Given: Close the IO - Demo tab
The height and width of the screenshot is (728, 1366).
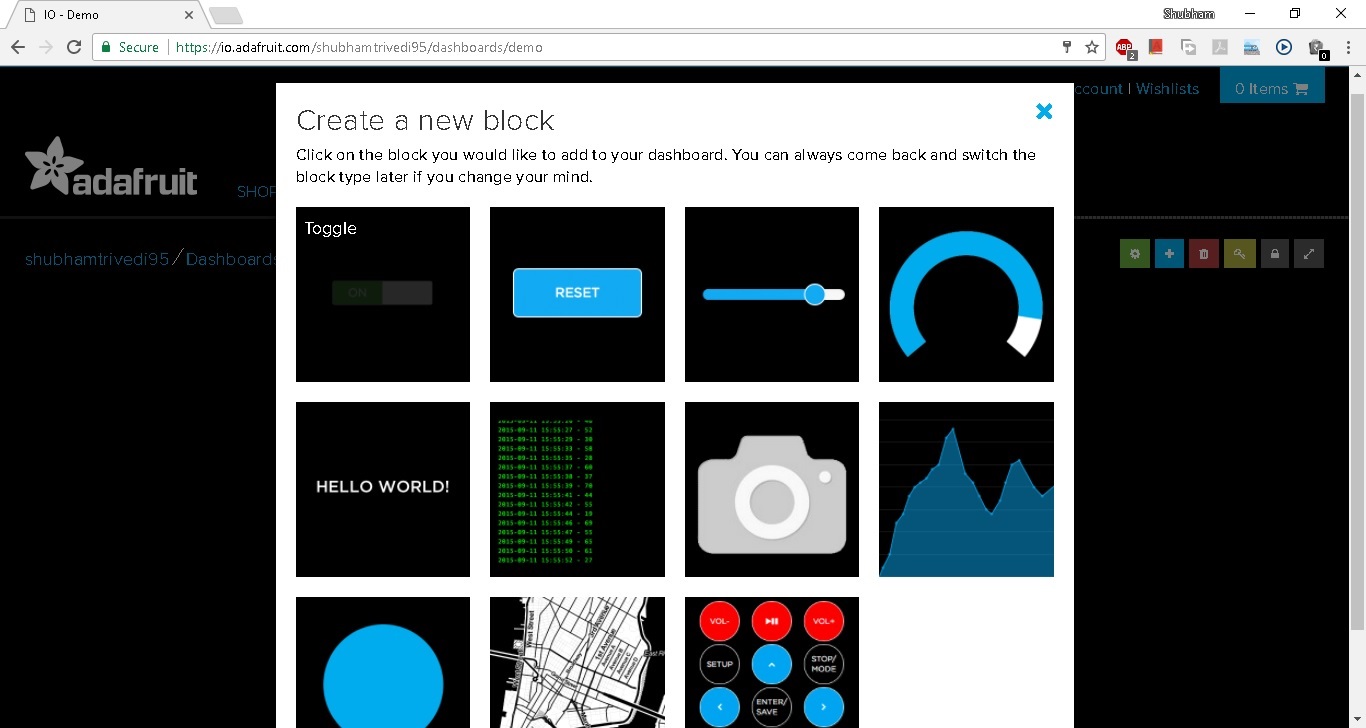Looking at the screenshot, I should coord(189,15).
